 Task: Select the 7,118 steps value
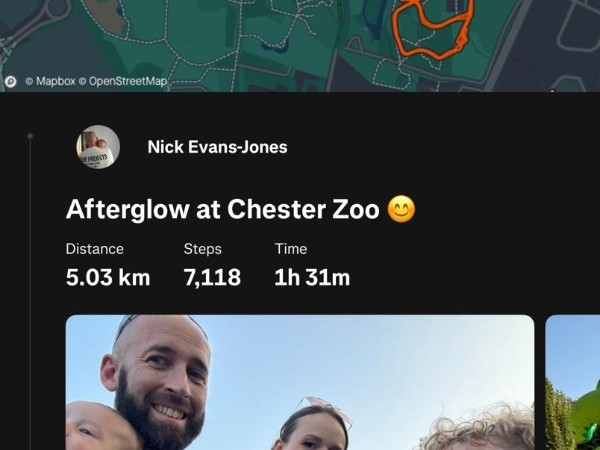[x=212, y=277]
